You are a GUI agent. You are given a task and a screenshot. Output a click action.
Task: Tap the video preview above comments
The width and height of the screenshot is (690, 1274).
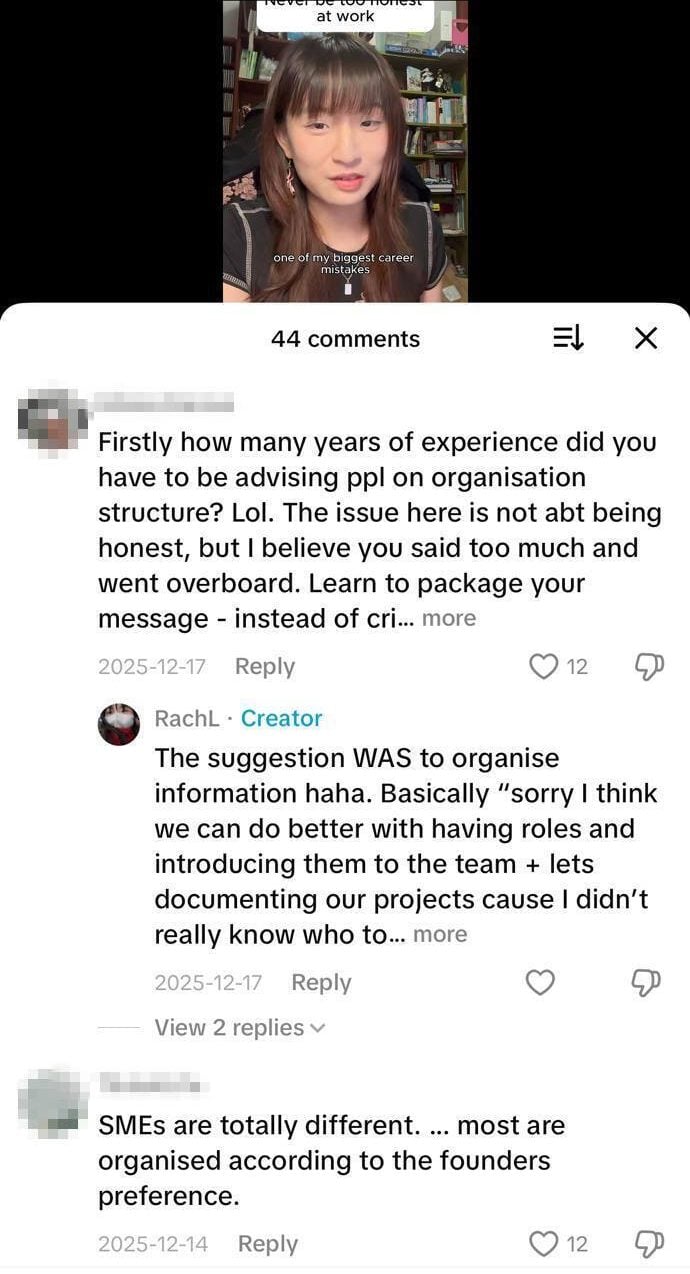[x=345, y=150]
